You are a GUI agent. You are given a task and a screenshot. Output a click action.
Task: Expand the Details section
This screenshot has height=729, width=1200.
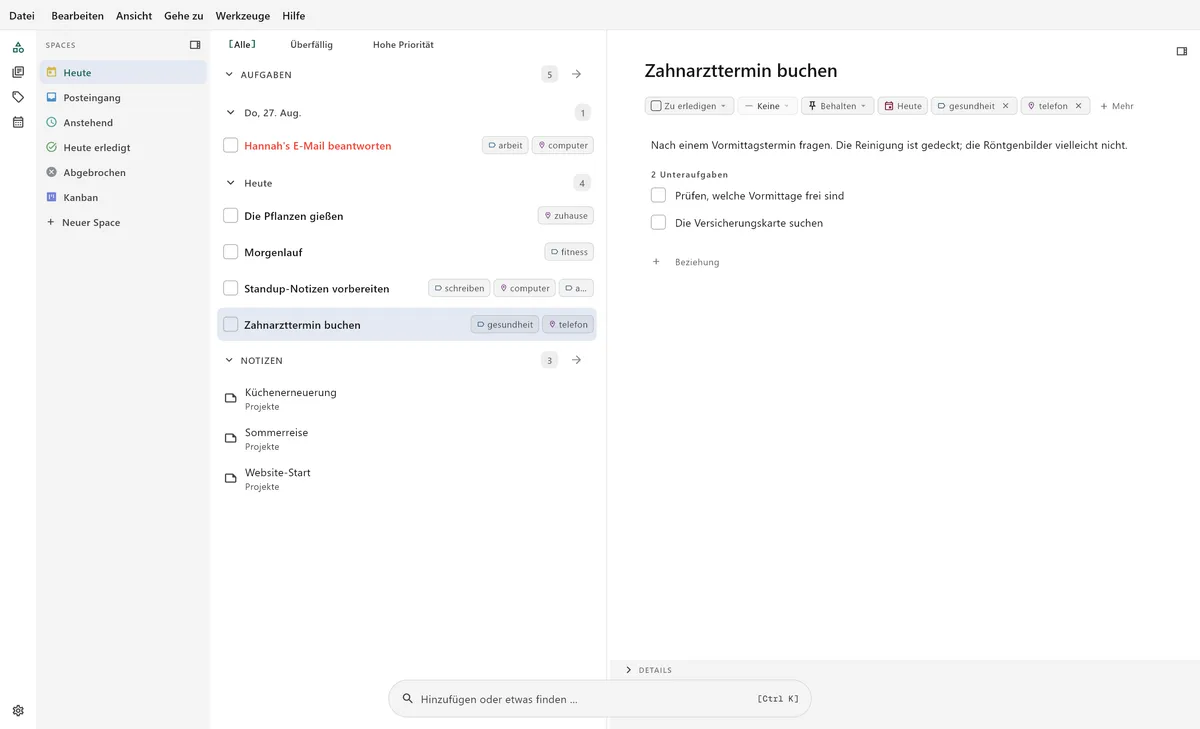(x=628, y=670)
